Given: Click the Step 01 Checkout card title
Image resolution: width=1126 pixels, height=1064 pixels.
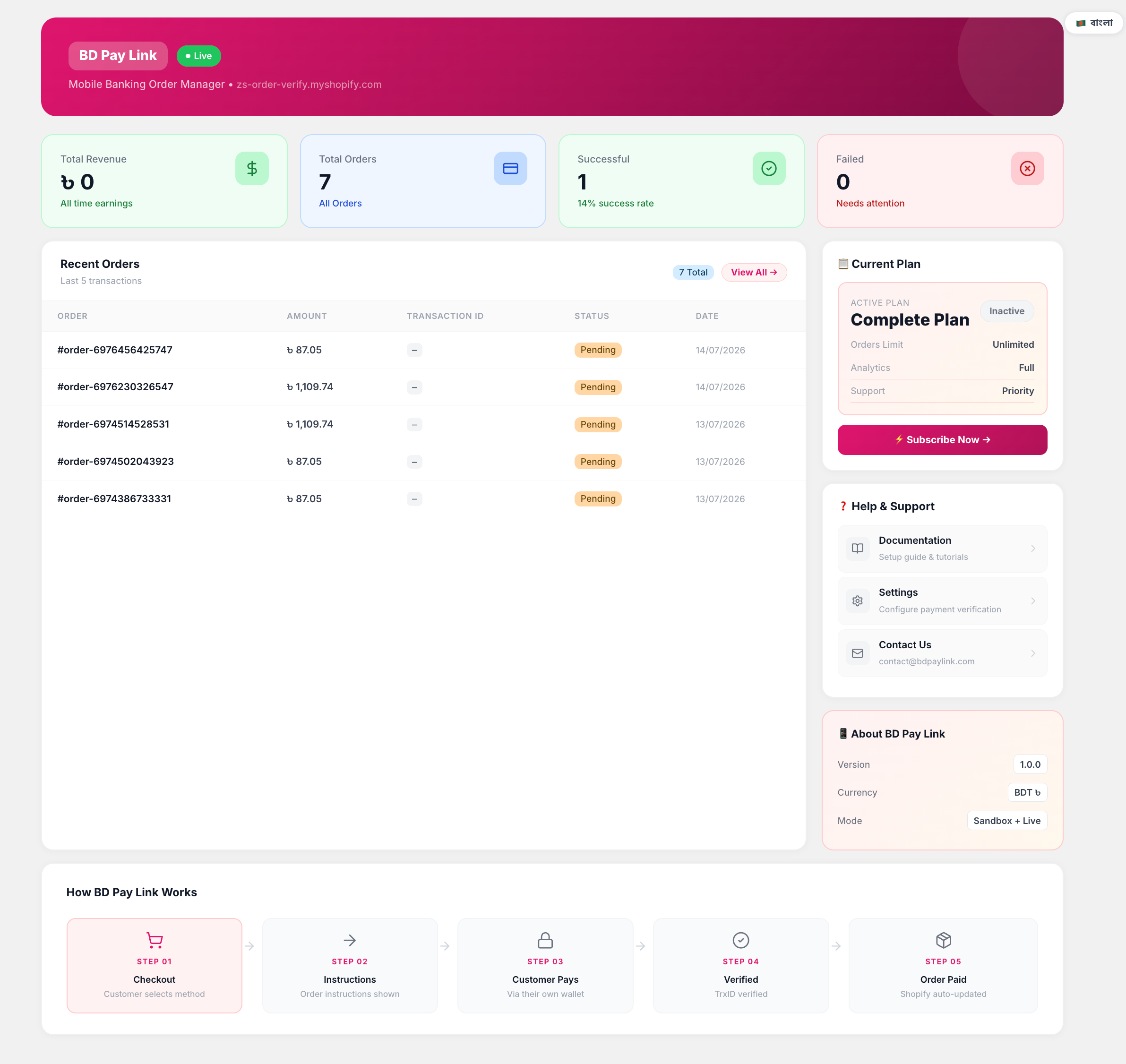Looking at the screenshot, I should tap(155, 979).
